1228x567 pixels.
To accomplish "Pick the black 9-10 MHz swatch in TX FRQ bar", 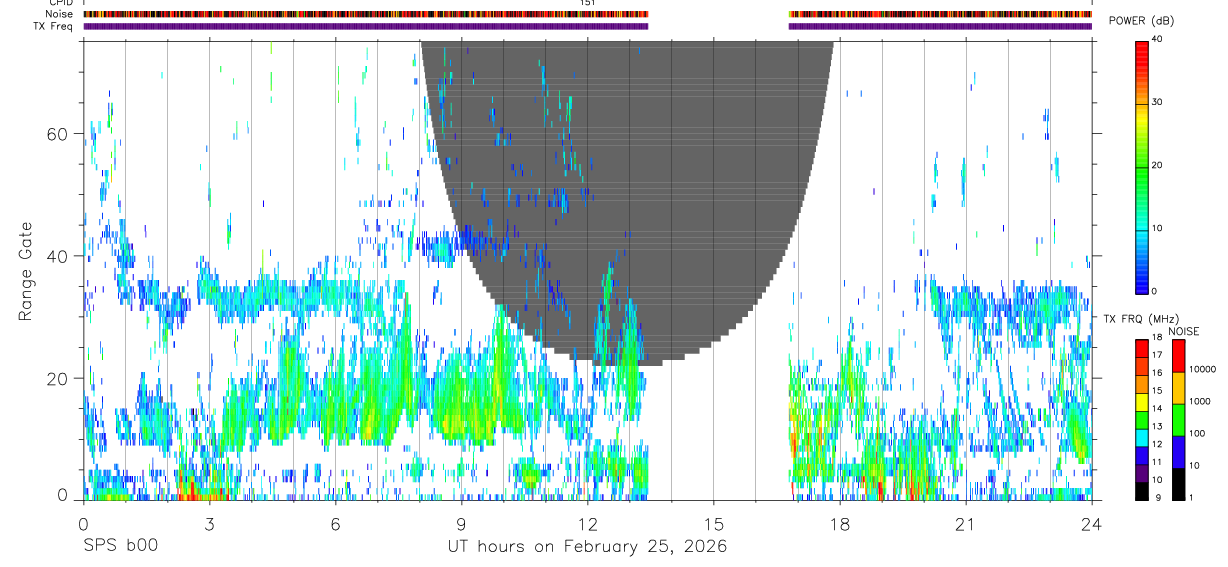I will 1142,491.
